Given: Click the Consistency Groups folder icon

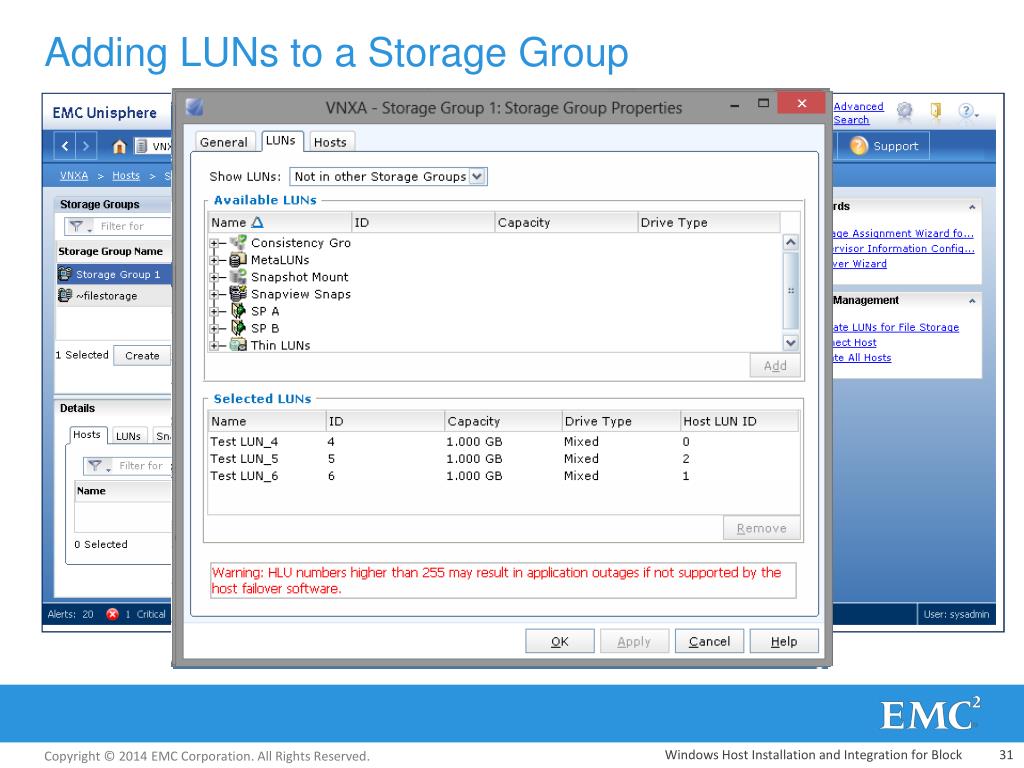Looking at the screenshot, I should [238, 242].
